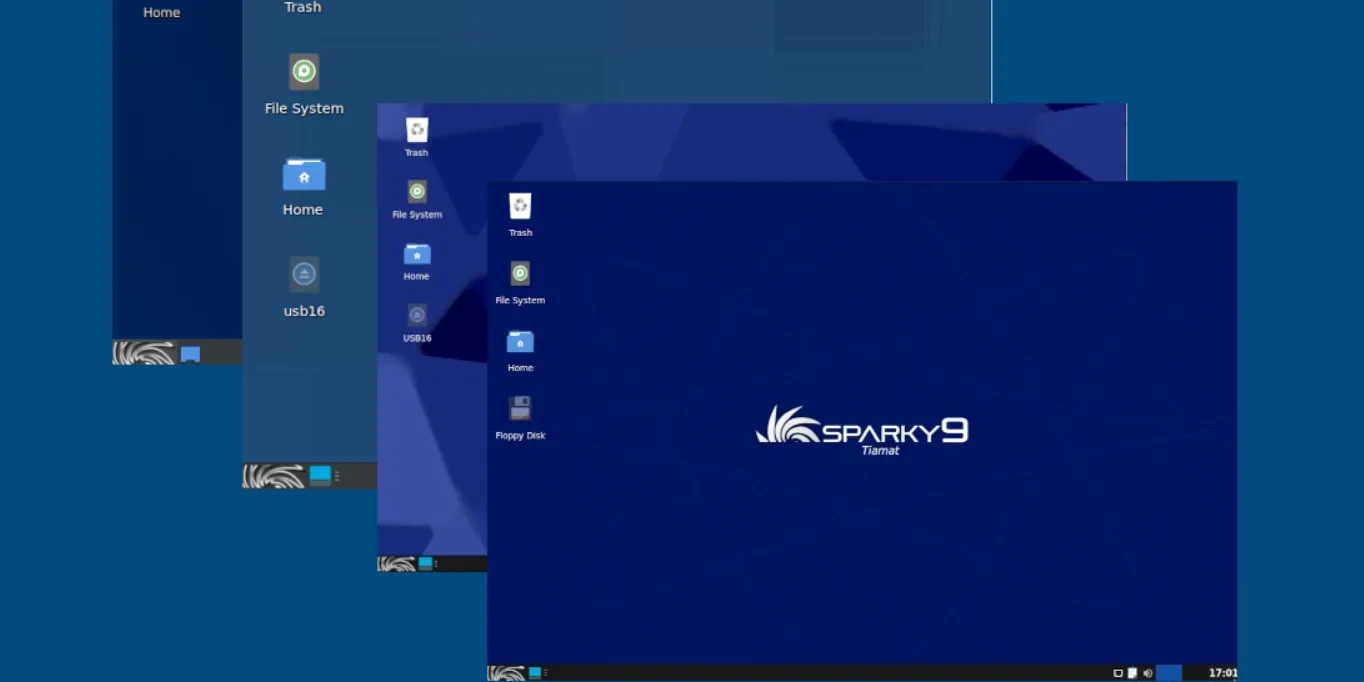Open the clipboard manager tray icon
1364x682 pixels.
tap(1132, 672)
